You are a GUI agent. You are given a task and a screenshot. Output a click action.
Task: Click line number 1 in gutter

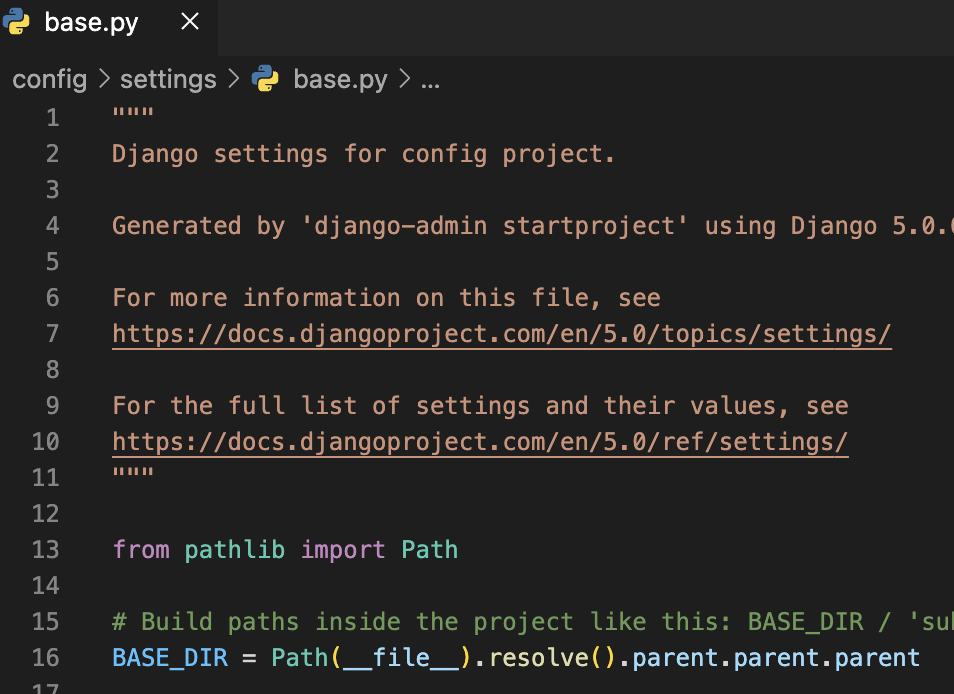pyautogui.click(x=53, y=118)
